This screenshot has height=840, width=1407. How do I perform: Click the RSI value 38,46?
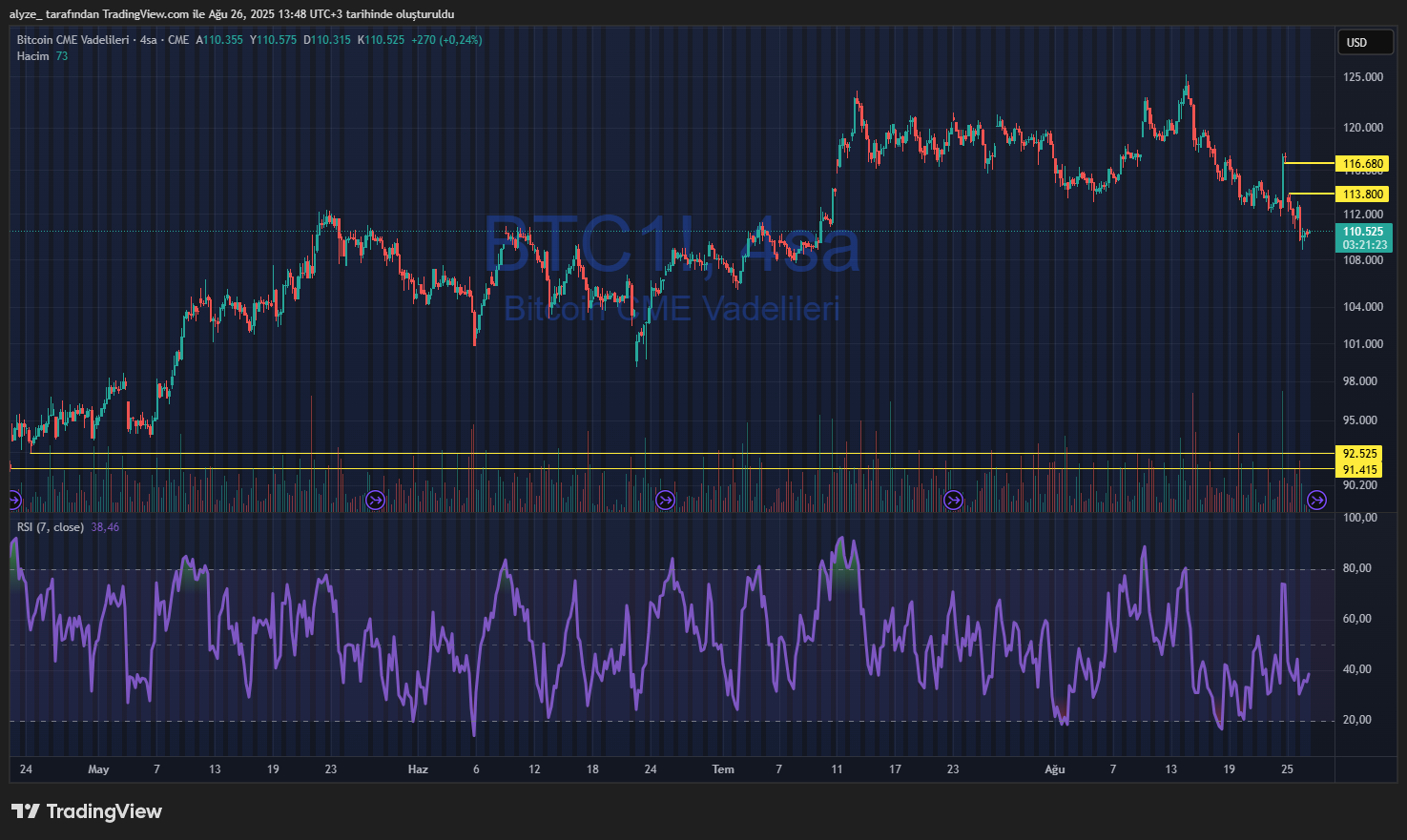pyautogui.click(x=105, y=527)
